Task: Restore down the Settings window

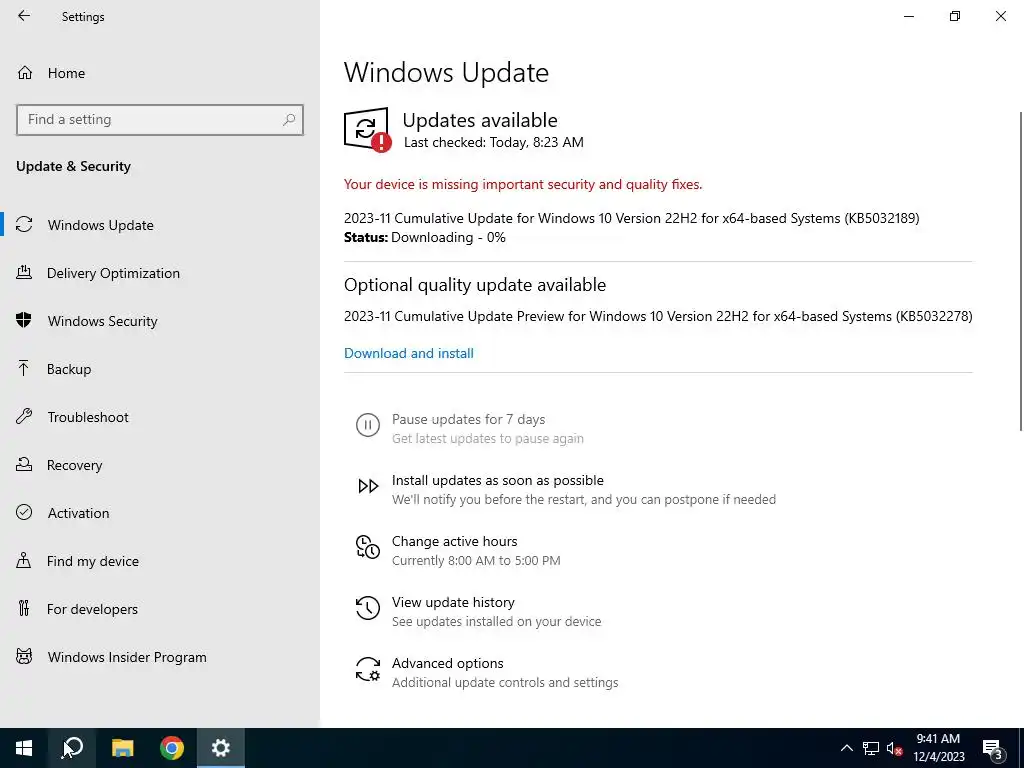Action: 955,16
